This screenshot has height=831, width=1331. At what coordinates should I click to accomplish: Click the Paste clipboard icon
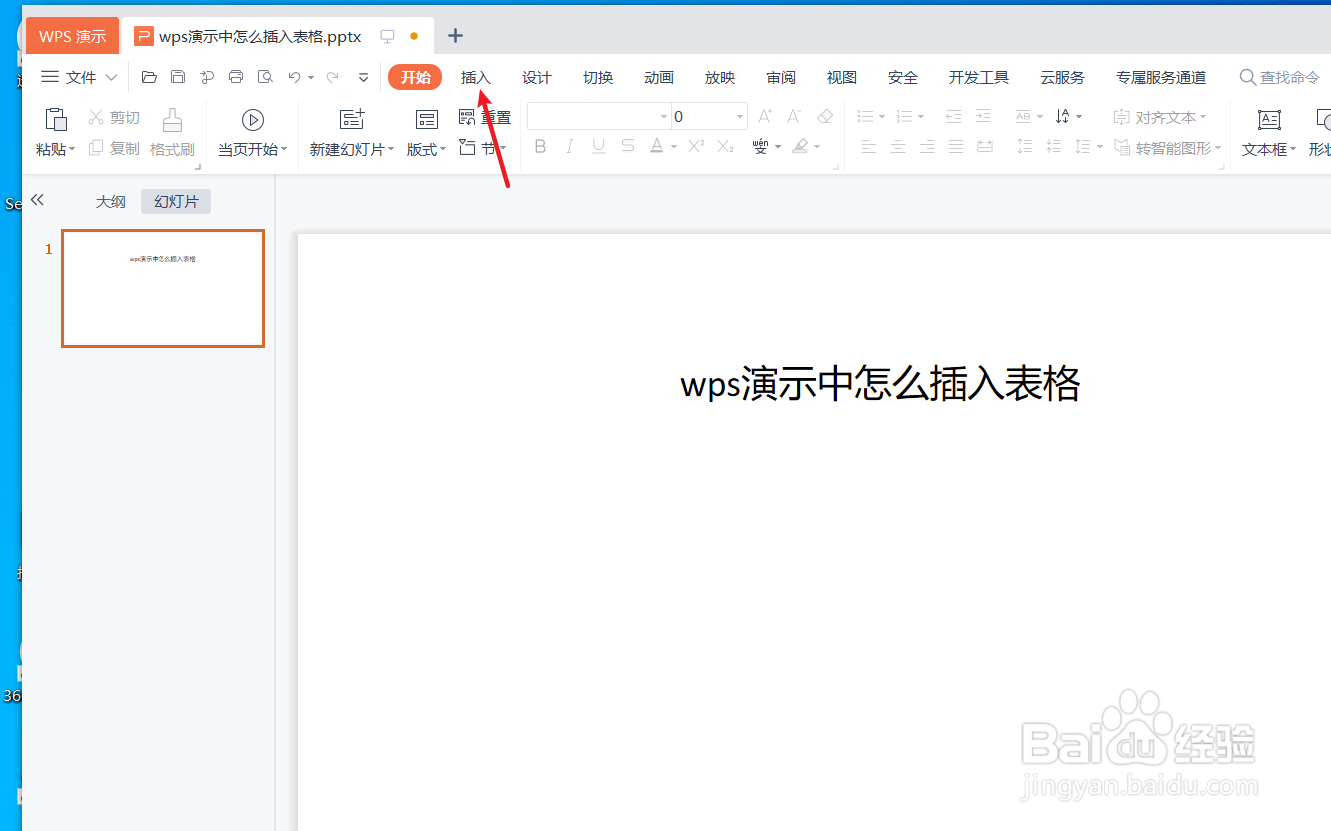click(56, 120)
